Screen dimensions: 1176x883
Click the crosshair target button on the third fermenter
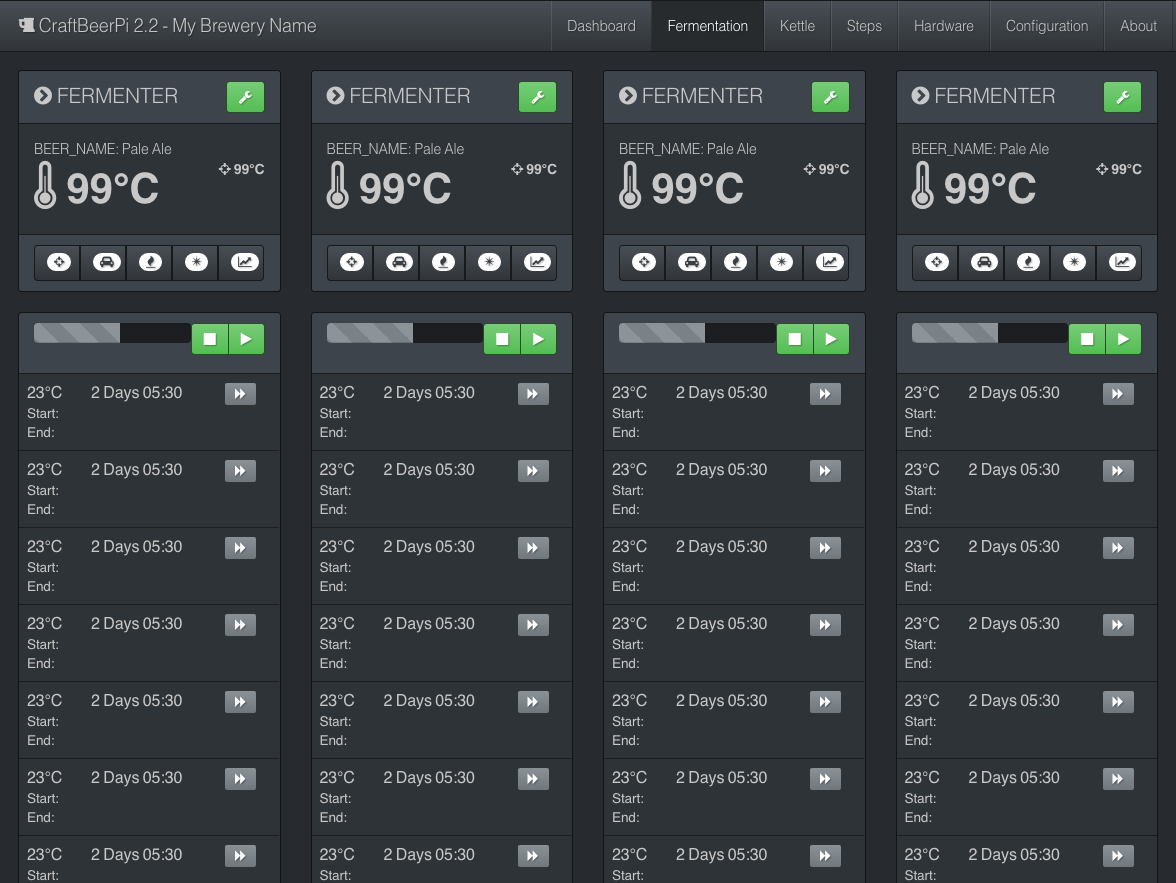(x=643, y=262)
